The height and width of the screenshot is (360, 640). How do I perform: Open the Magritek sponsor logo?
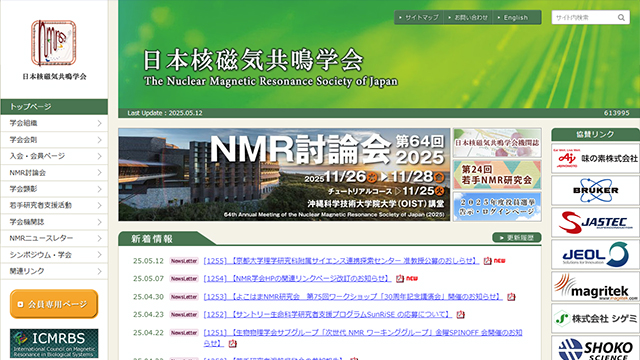pos(596,287)
